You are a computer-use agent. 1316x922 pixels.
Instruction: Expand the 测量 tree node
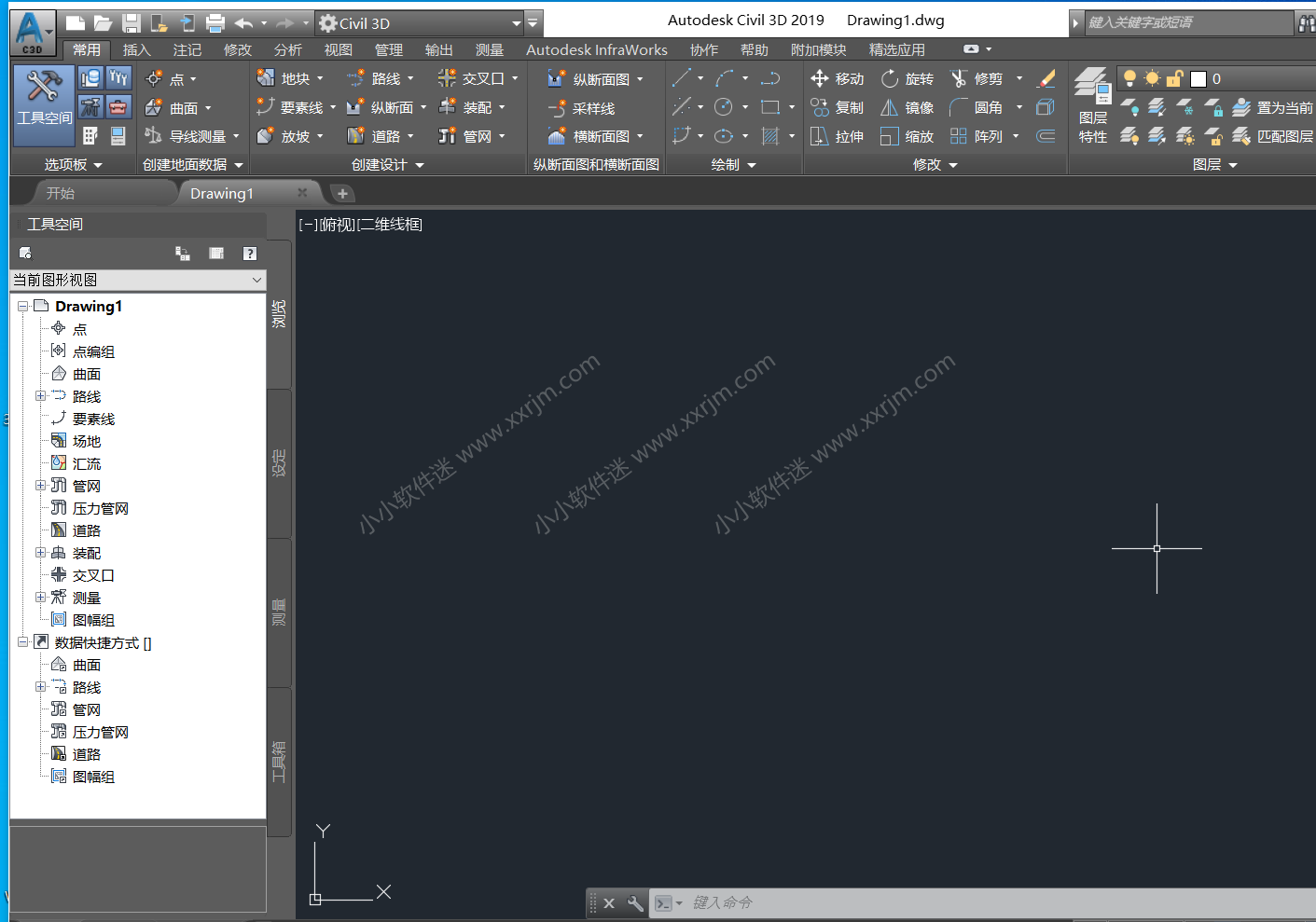40,597
